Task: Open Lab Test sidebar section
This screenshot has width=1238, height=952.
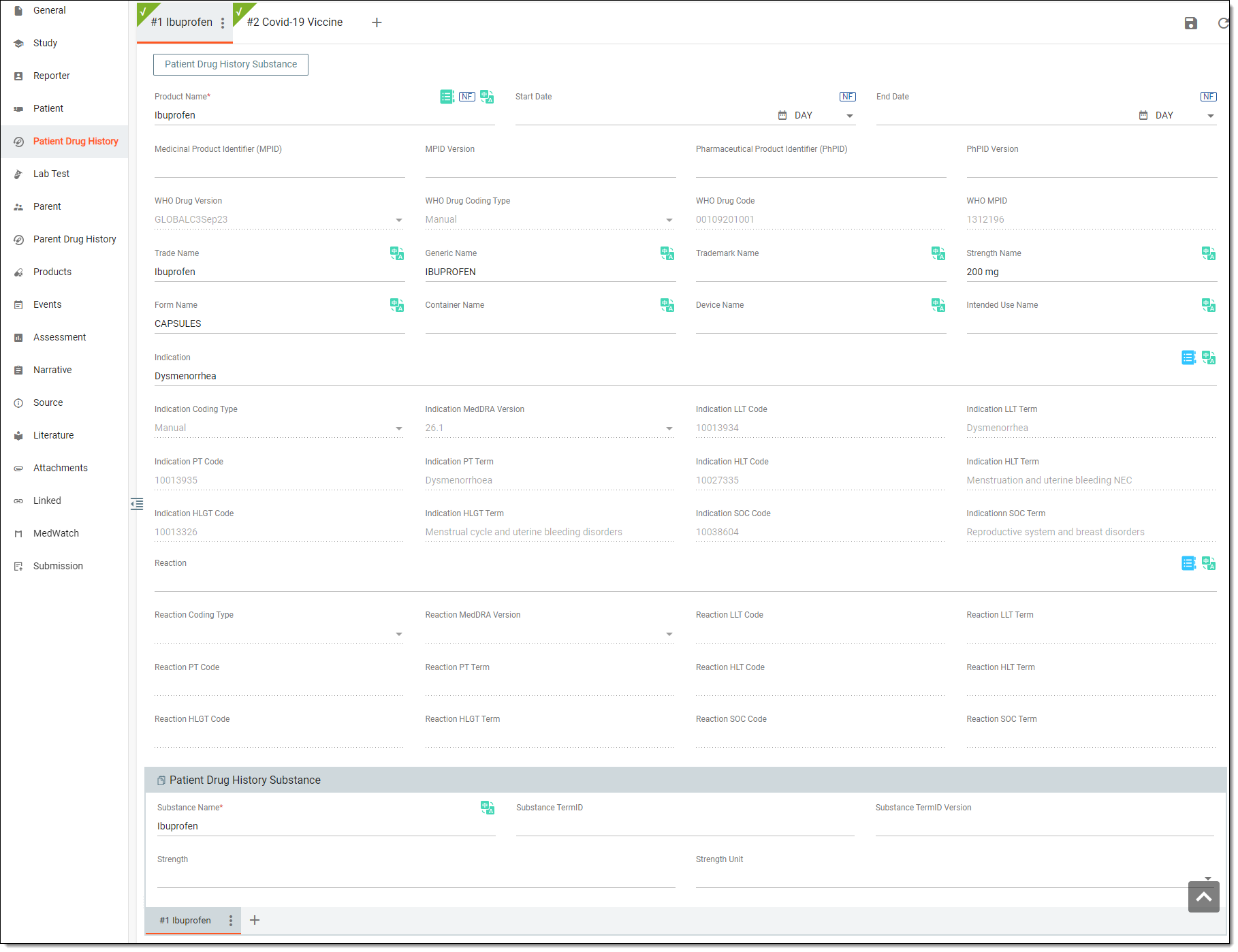Action: 51,174
